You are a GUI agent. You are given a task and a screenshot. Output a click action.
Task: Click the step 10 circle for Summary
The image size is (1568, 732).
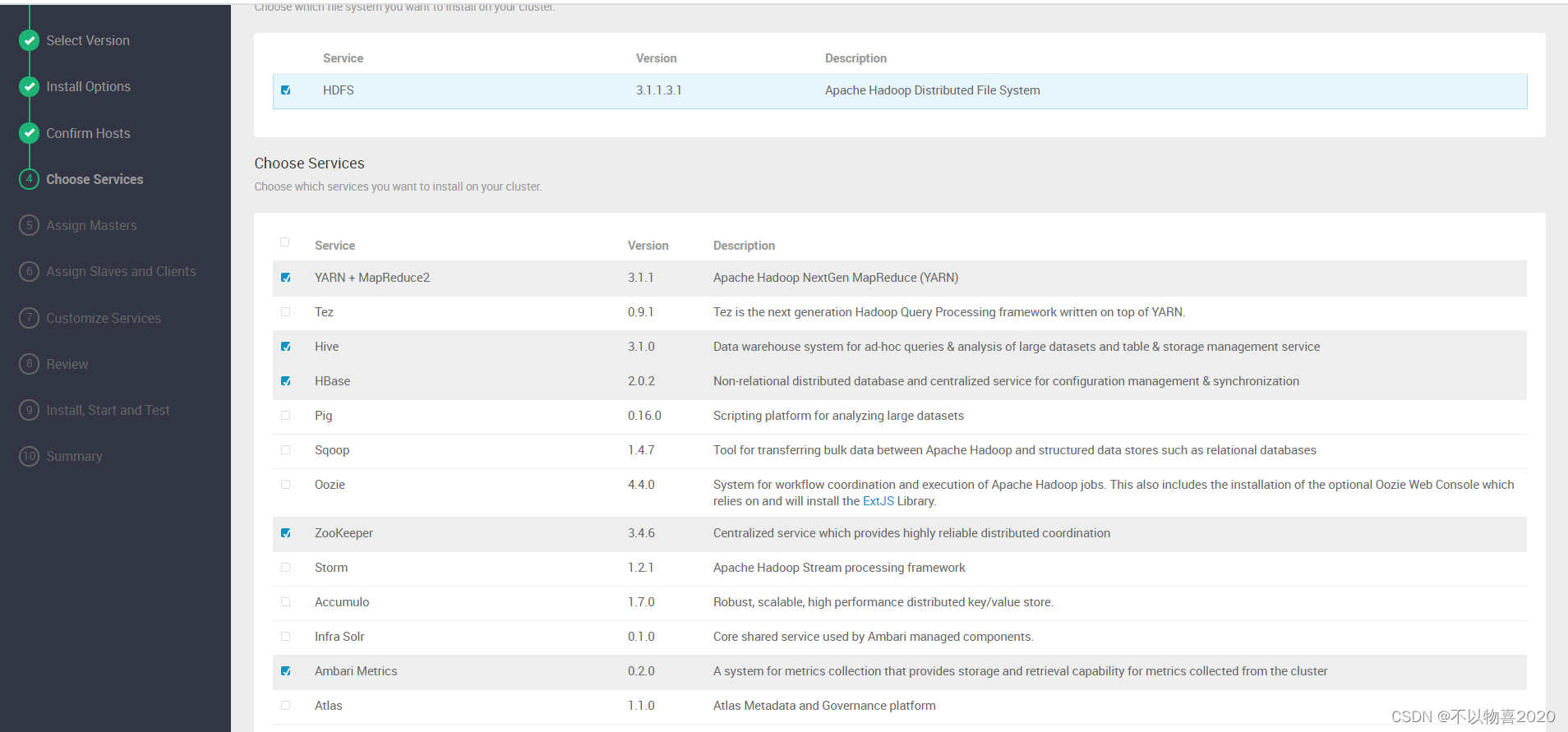[x=30, y=456]
